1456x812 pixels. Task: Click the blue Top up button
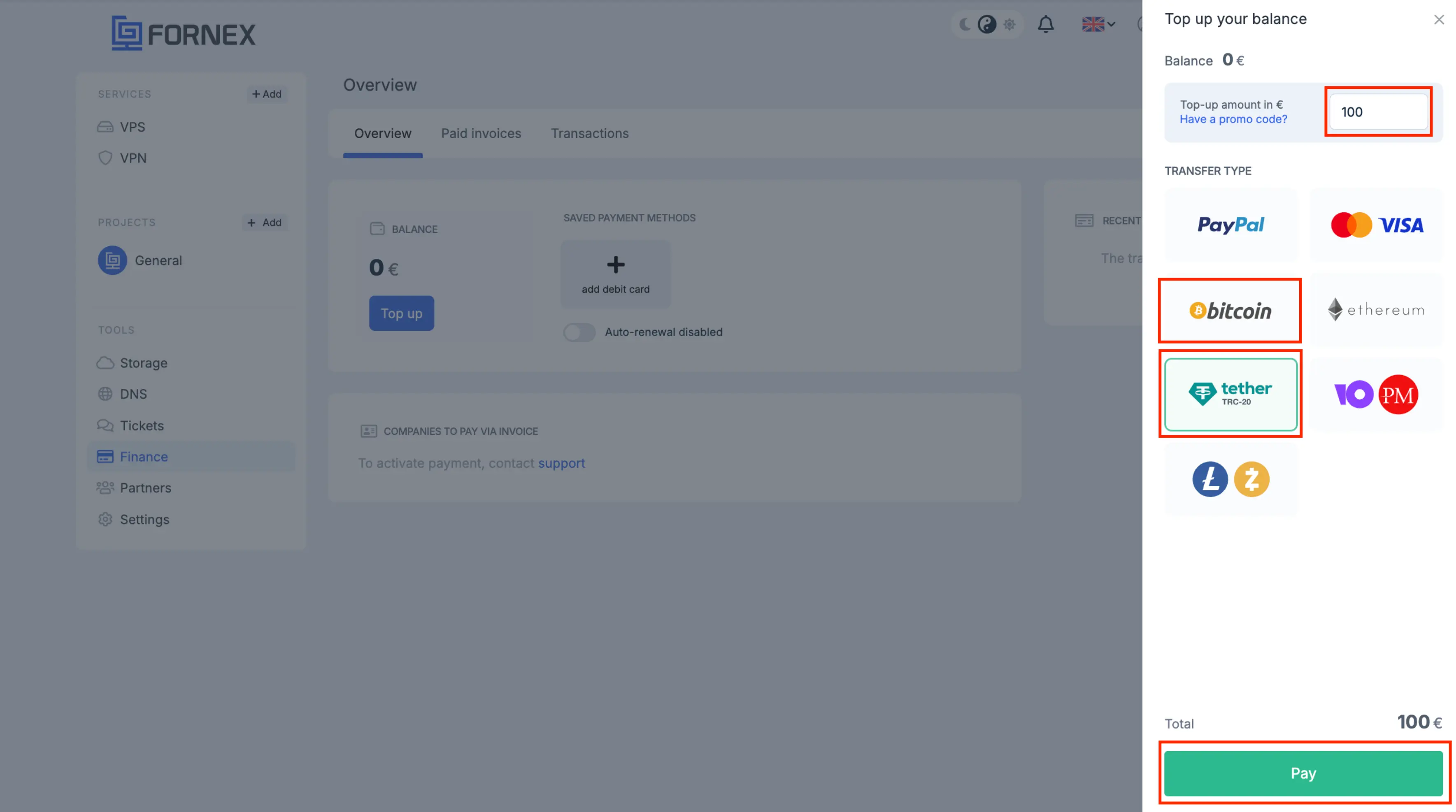pyautogui.click(x=401, y=313)
